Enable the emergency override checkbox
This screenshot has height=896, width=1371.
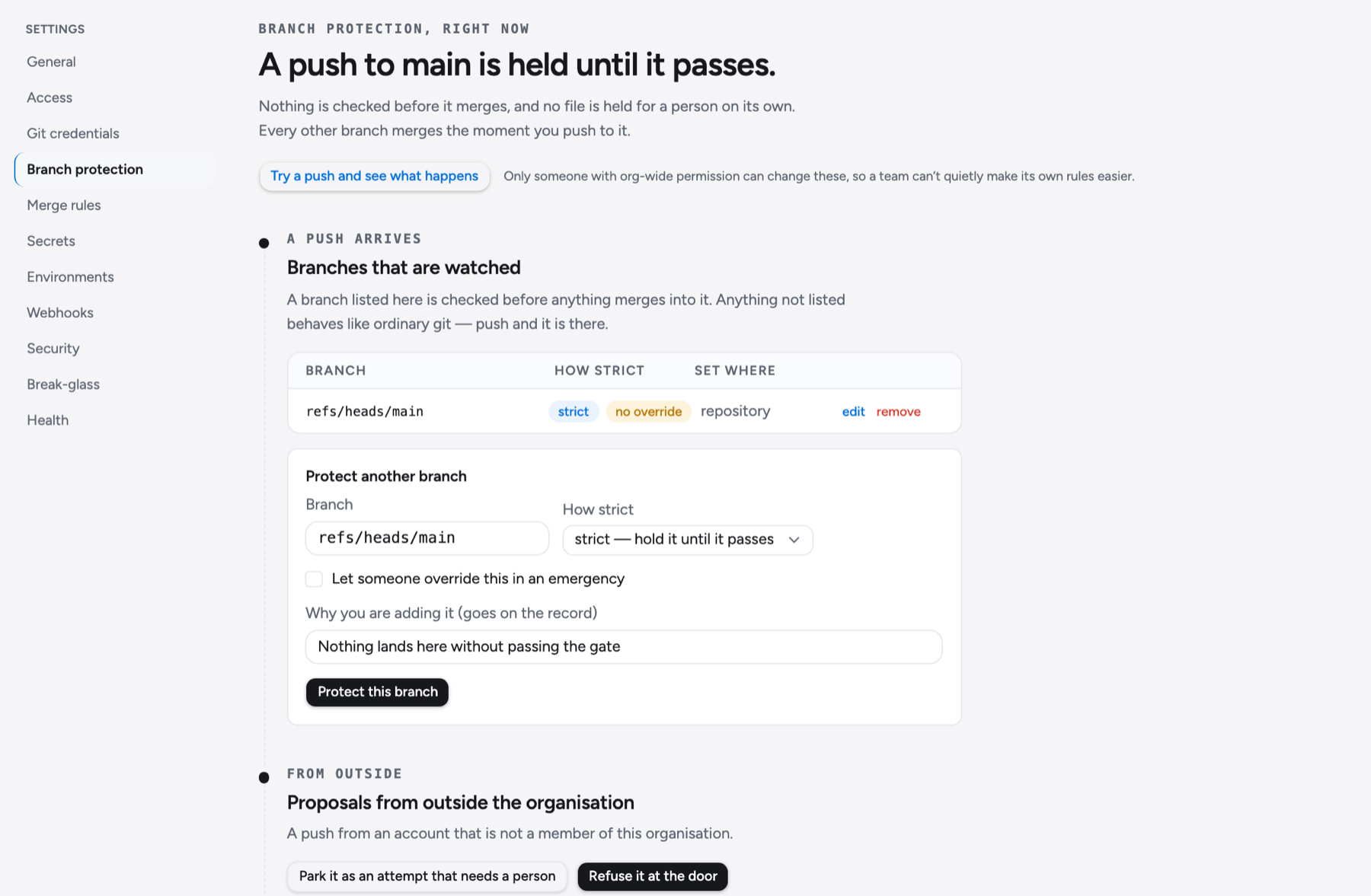[314, 579]
